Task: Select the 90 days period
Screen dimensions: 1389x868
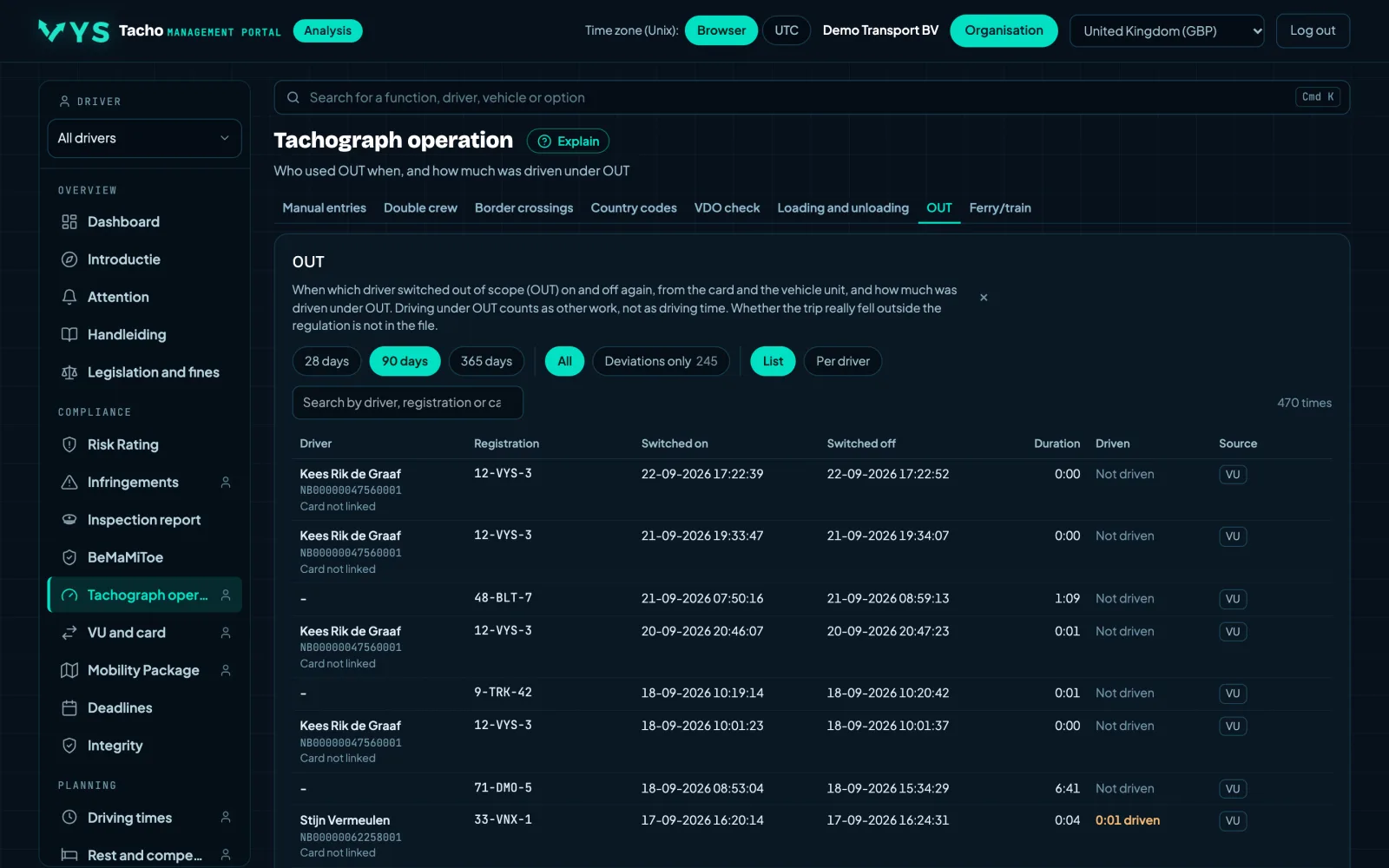Action: tap(405, 361)
